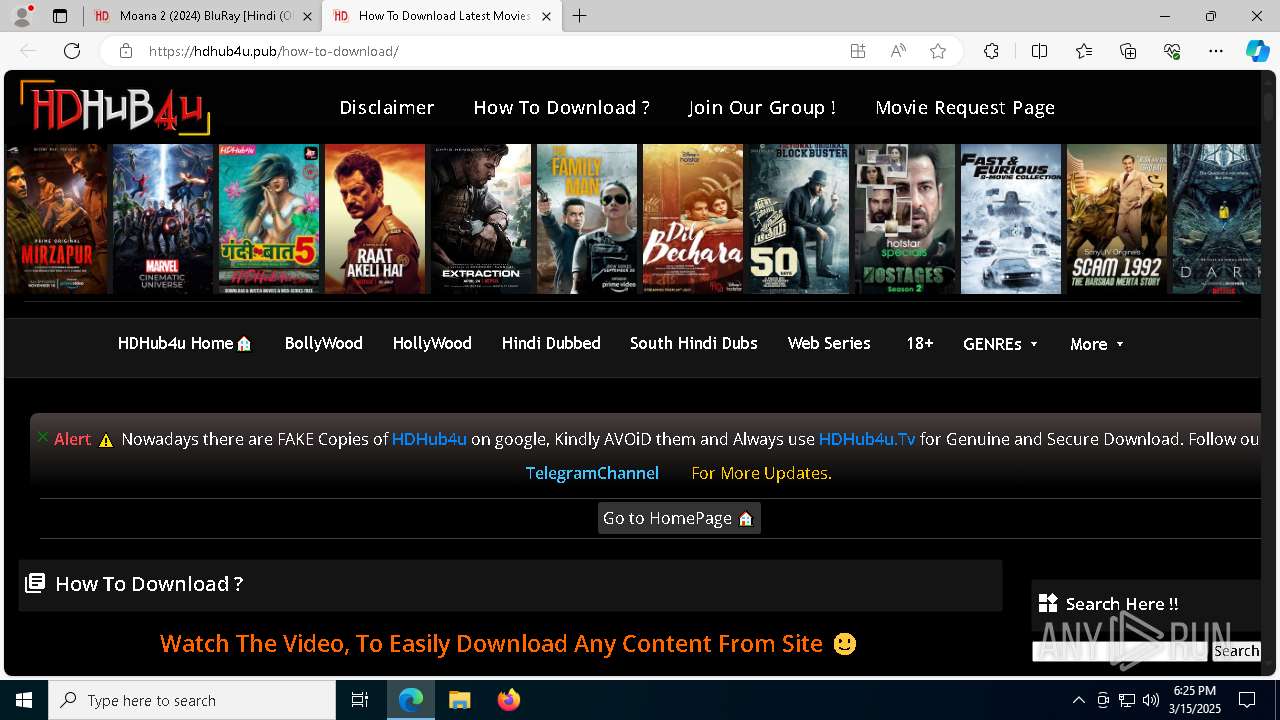The height and width of the screenshot is (720, 1280).
Task: Click taskbar Type here to search box
Action: pos(192,700)
